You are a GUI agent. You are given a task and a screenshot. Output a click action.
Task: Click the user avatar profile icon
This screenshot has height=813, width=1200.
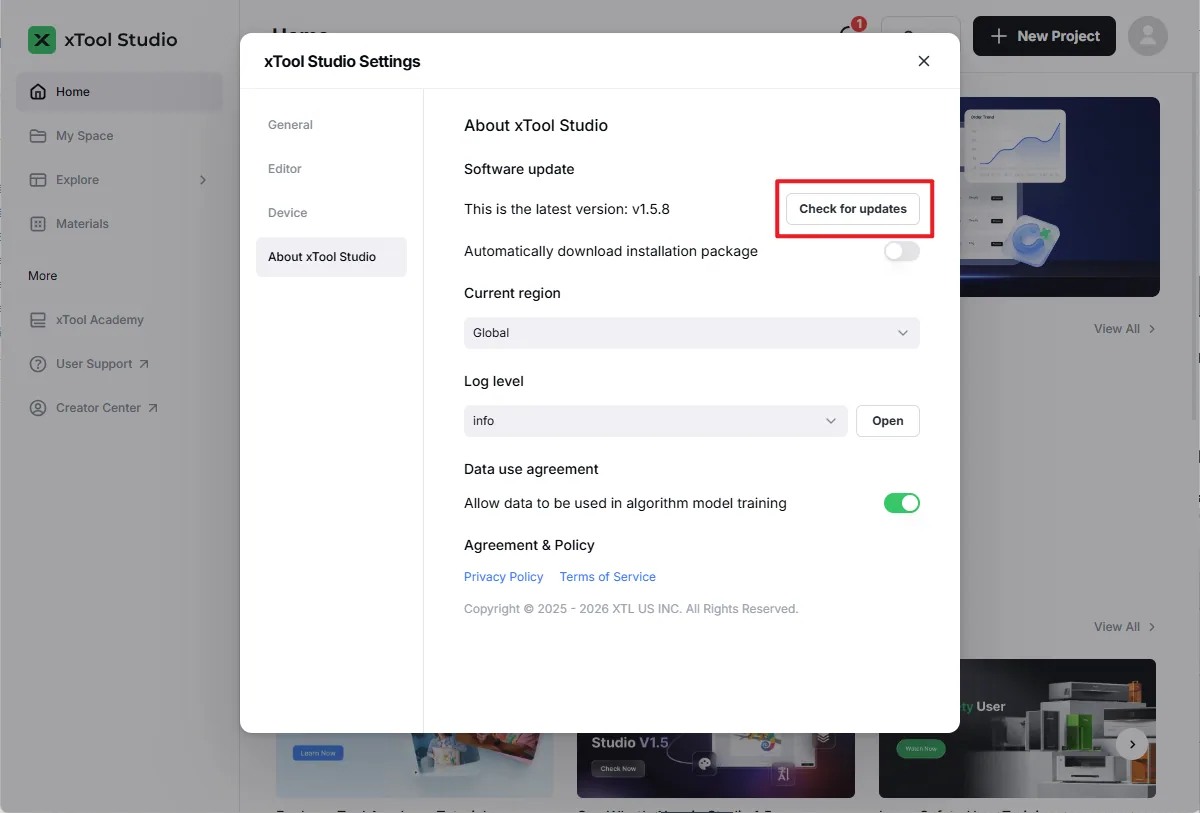coord(1148,36)
